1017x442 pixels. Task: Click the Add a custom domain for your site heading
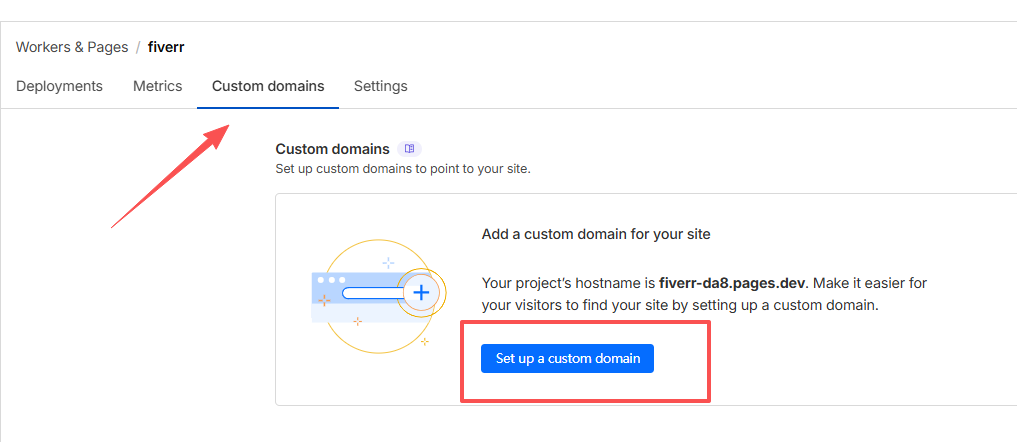596,234
